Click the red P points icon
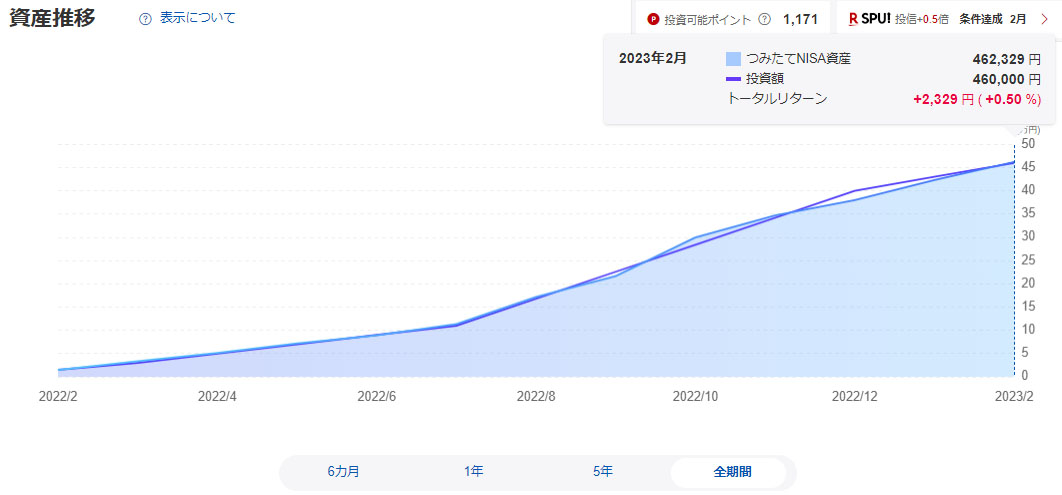The width and height of the screenshot is (1062, 495). click(654, 18)
